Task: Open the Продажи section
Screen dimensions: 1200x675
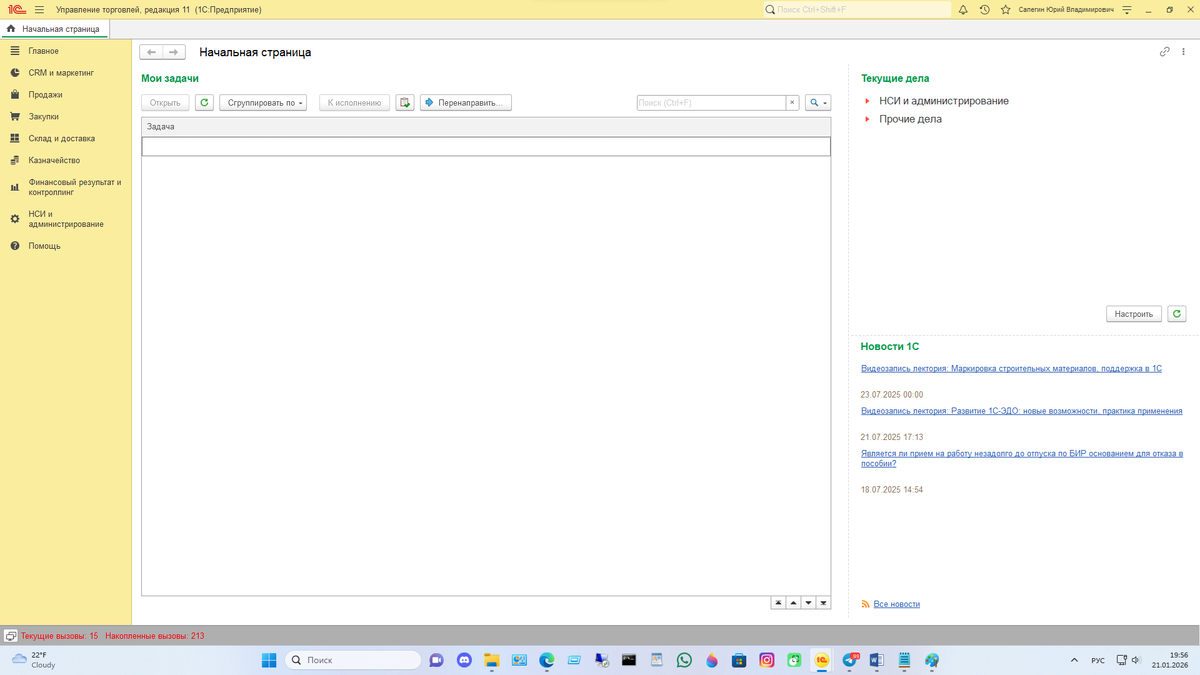Action: coord(45,95)
